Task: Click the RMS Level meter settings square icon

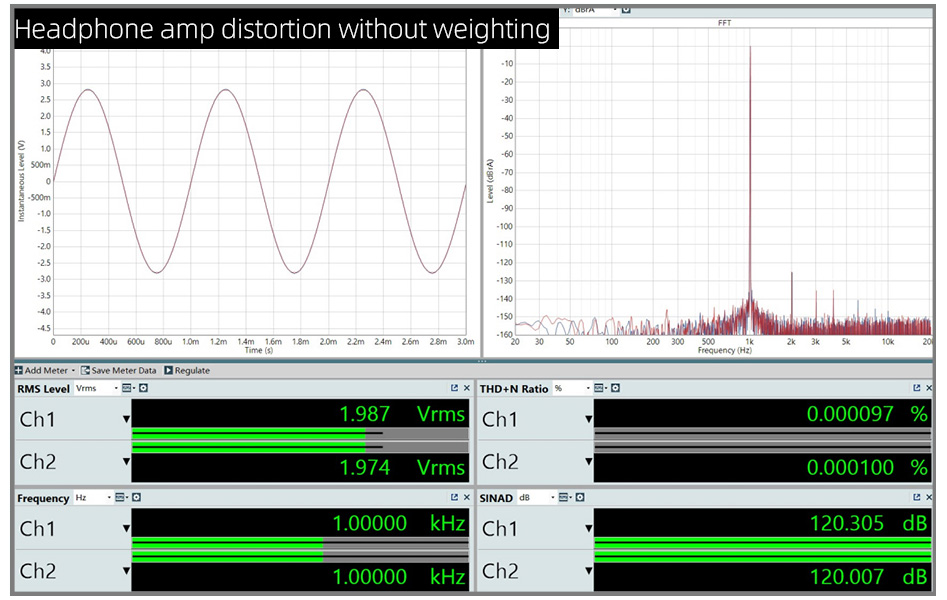Action: pos(144,388)
